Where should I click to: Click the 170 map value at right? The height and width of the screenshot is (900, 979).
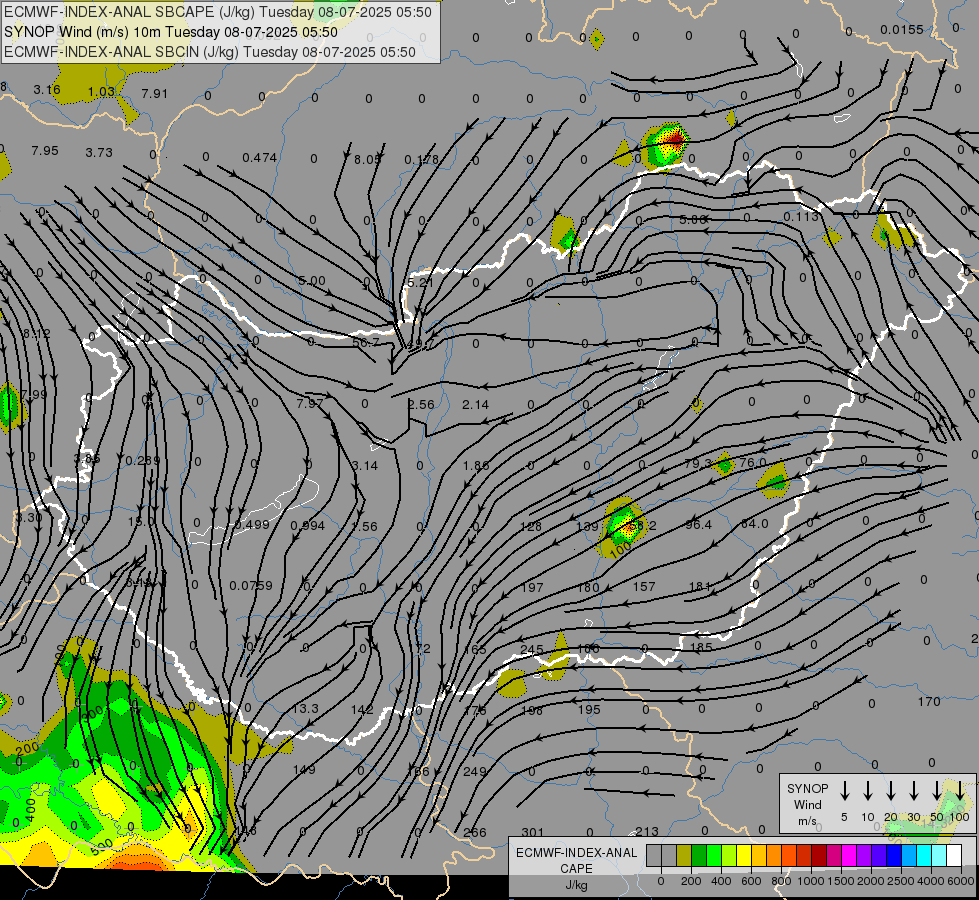tap(929, 701)
